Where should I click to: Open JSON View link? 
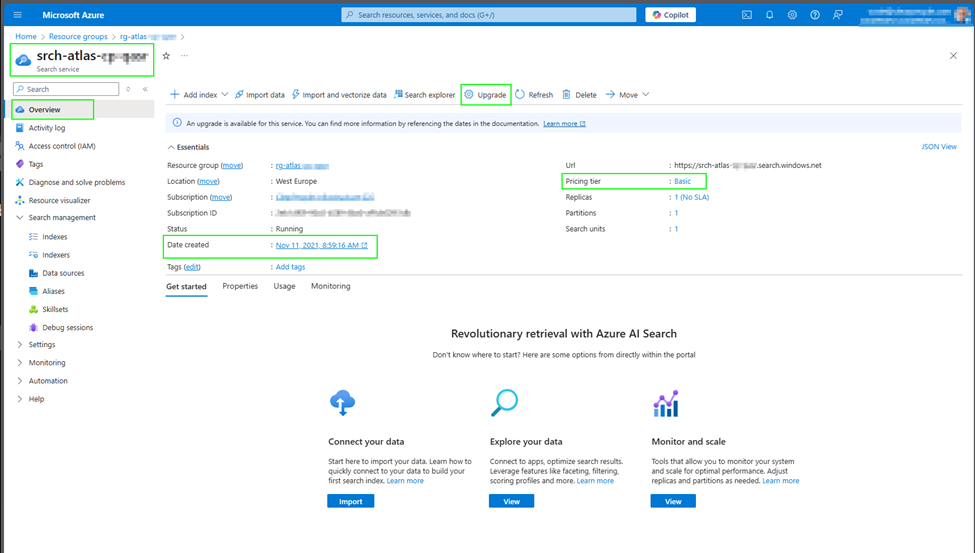(939, 147)
